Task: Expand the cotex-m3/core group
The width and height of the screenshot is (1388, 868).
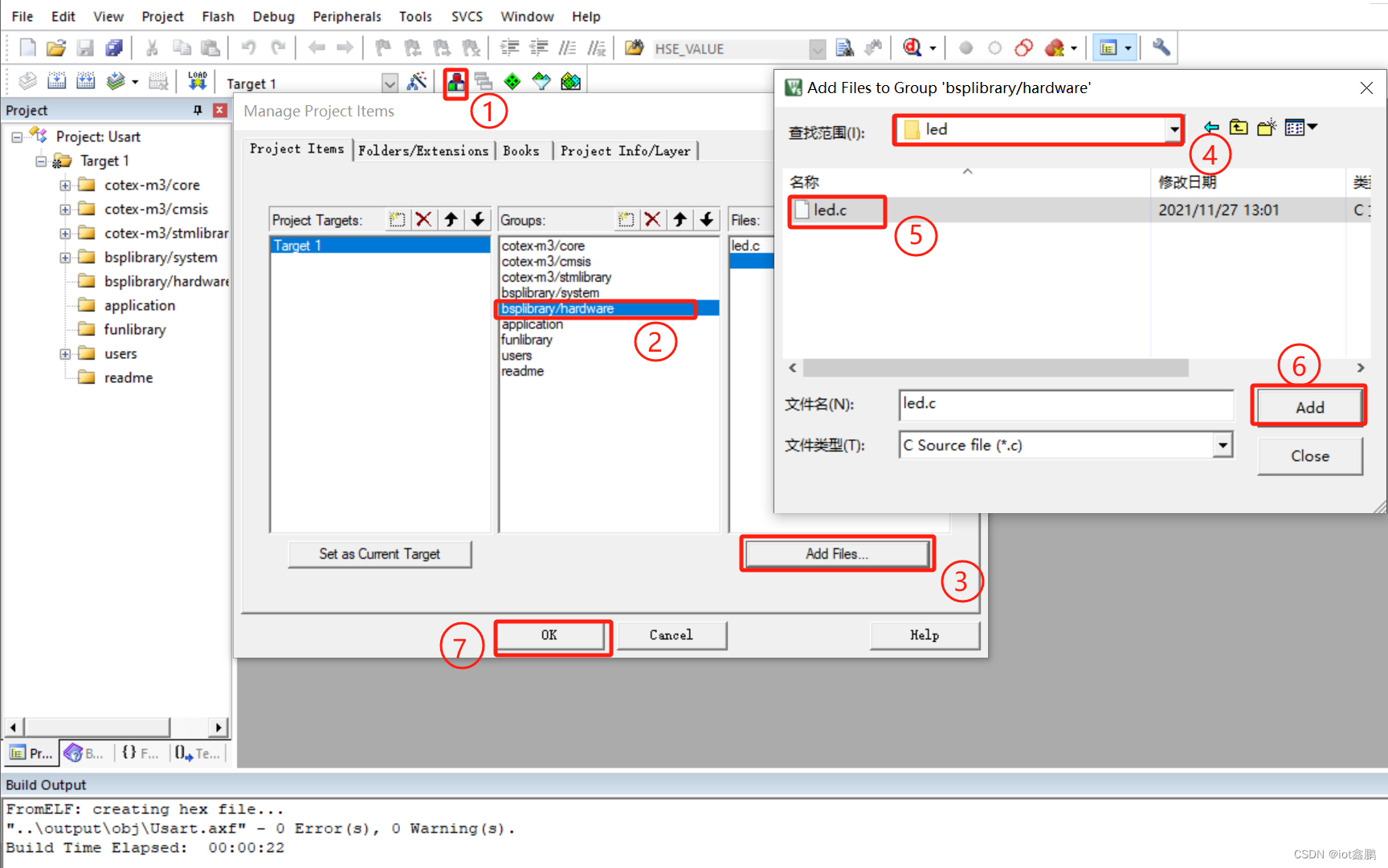Action: (x=65, y=185)
